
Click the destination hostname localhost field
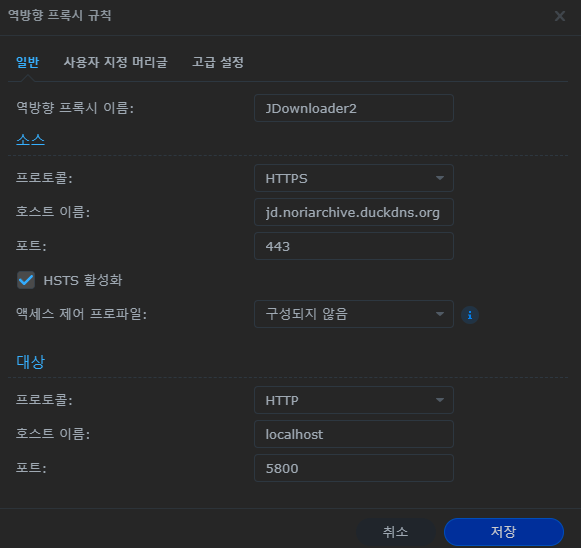click(x=354, y=434)
